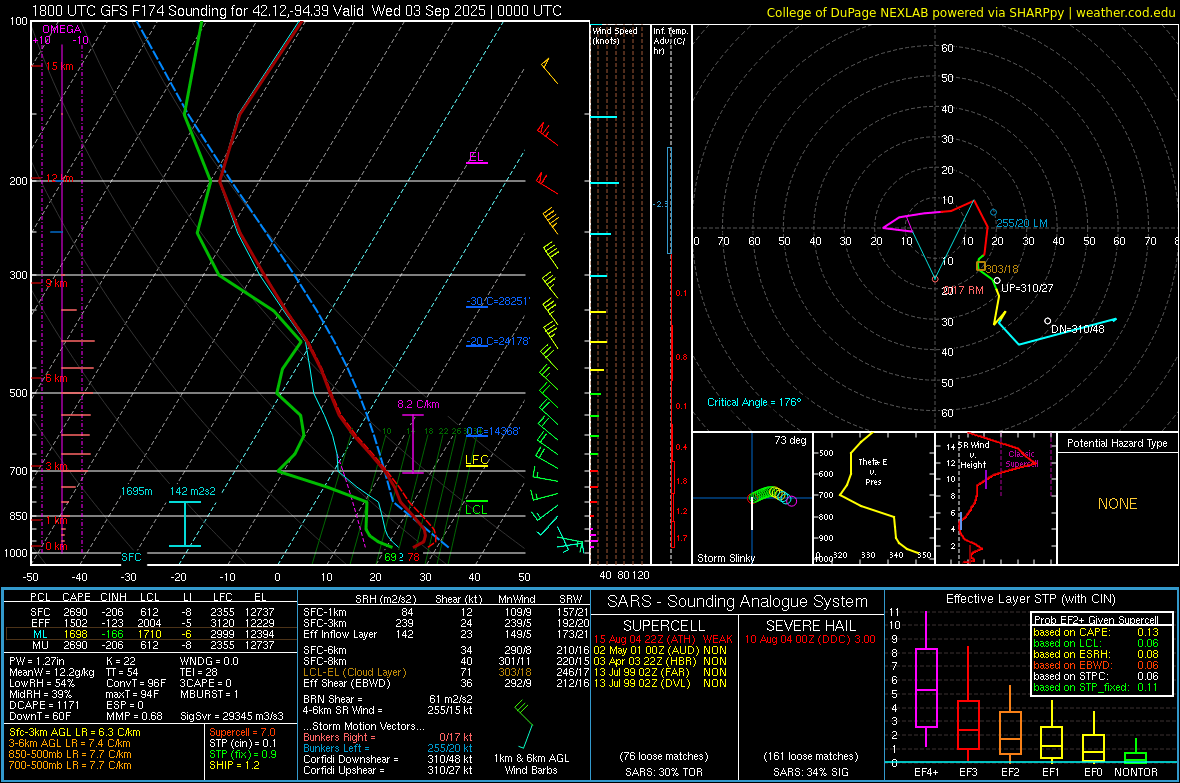This screenshot has height=783, width=1180.
Task: Click the DCAPE = 1171 value
Action: pos(44,705)
